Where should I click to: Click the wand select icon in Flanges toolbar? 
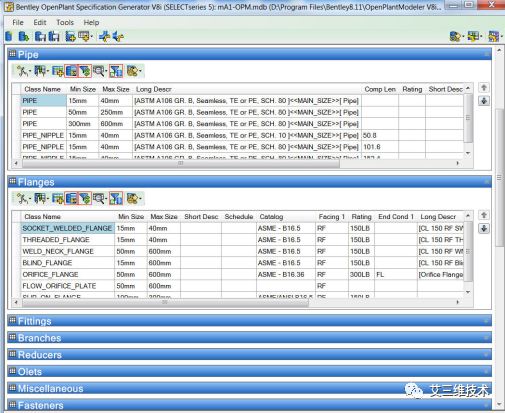click(x=23, y=198)
